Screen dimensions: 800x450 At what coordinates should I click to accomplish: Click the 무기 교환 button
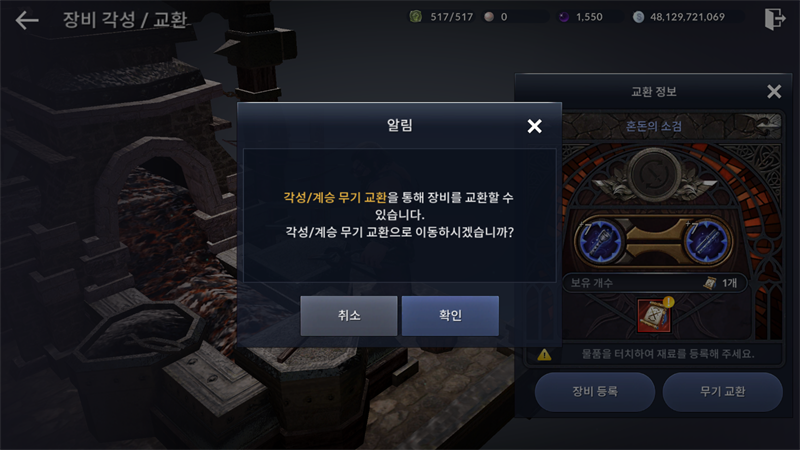point(722,392)
